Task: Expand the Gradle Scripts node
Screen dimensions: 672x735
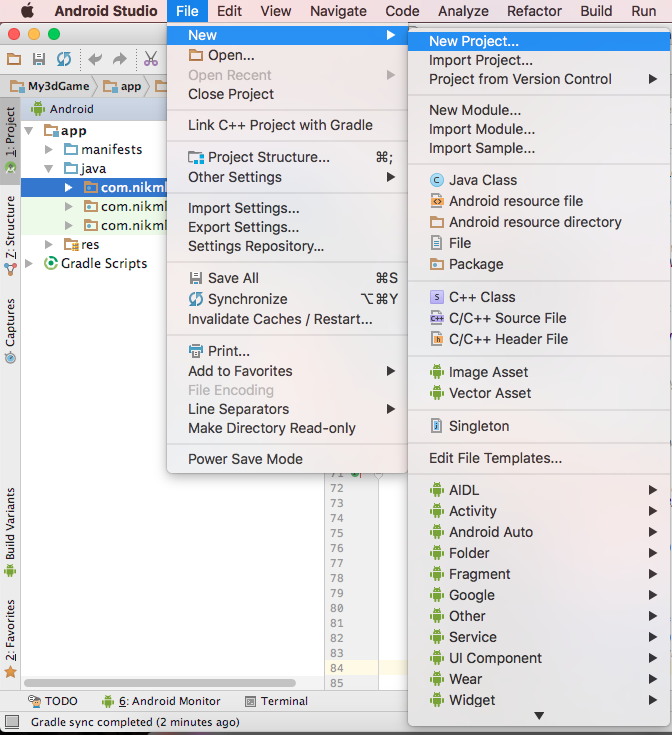Action: coord(29,263)
